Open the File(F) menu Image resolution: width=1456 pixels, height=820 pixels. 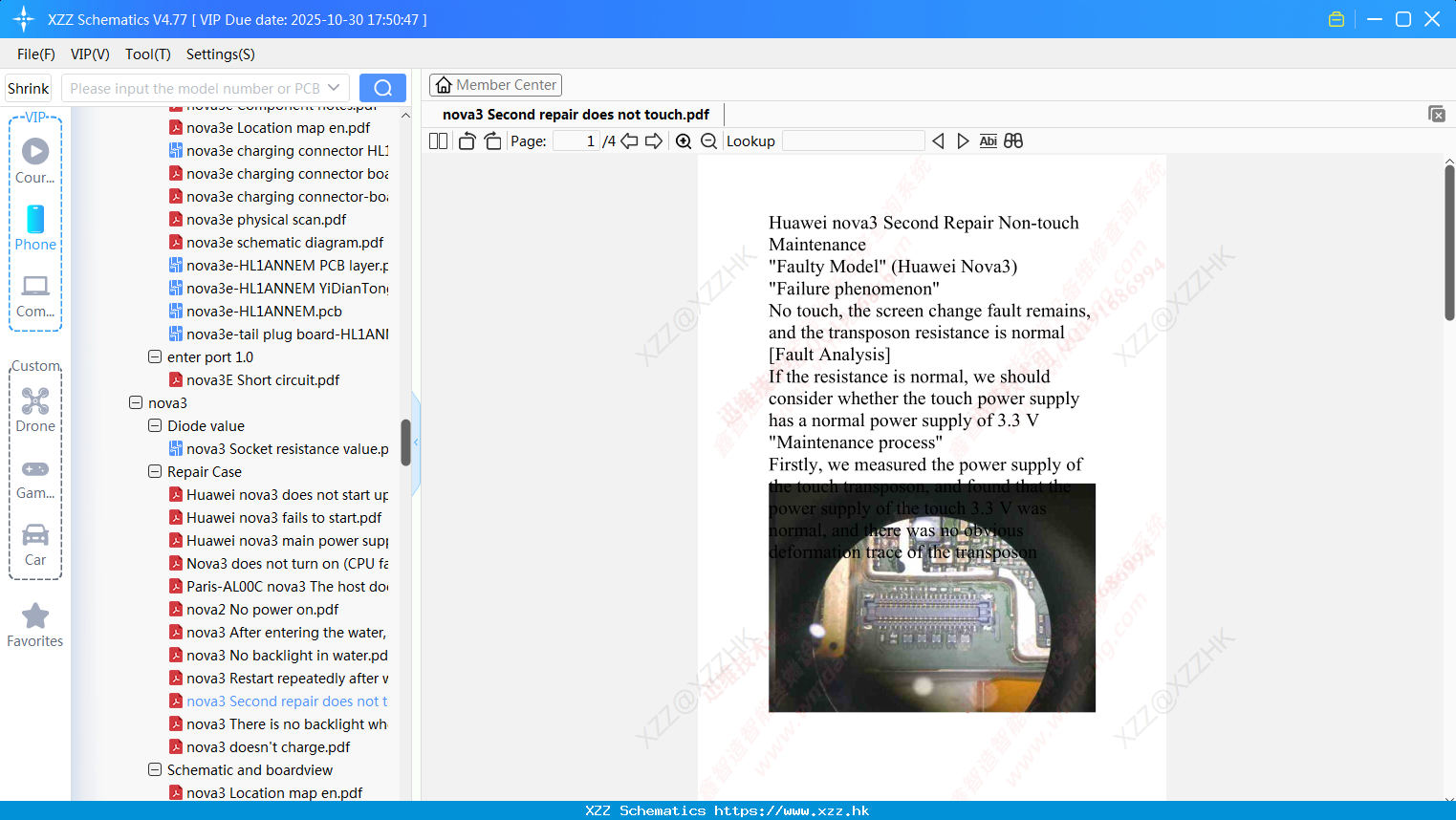tap(36, 54)
